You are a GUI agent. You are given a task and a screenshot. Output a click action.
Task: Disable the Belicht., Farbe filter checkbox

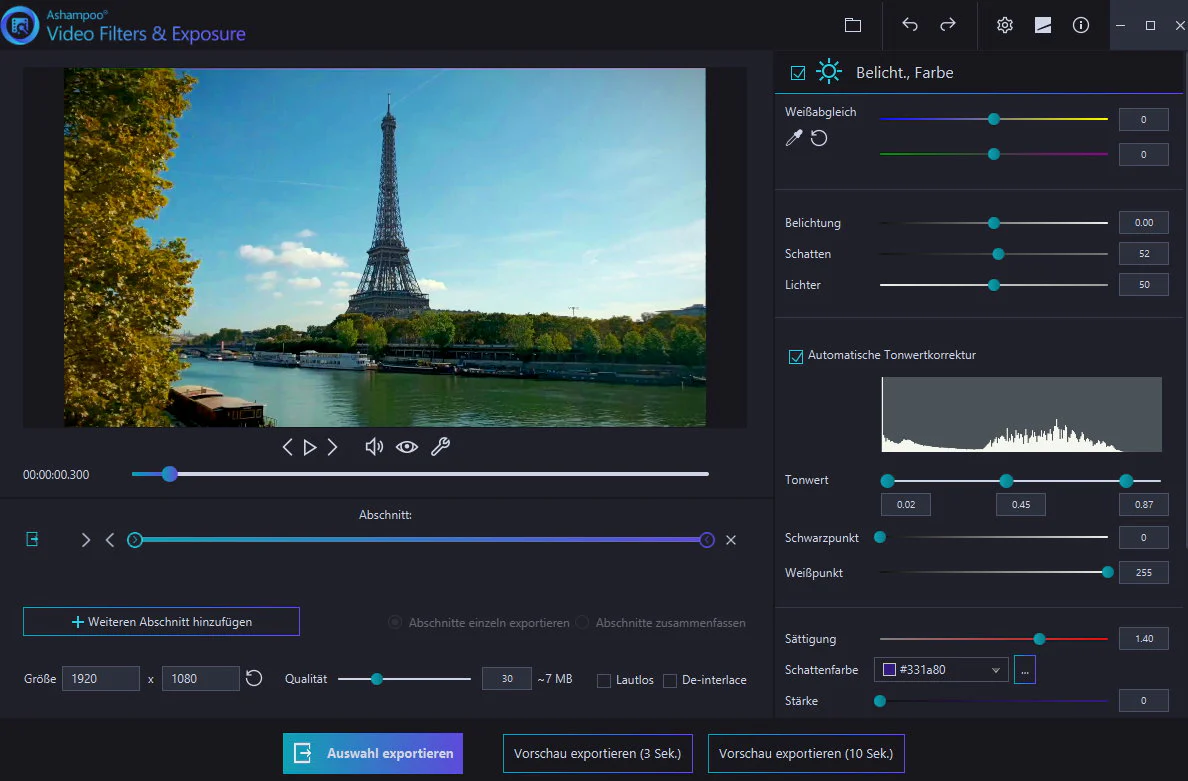point(798,73)
